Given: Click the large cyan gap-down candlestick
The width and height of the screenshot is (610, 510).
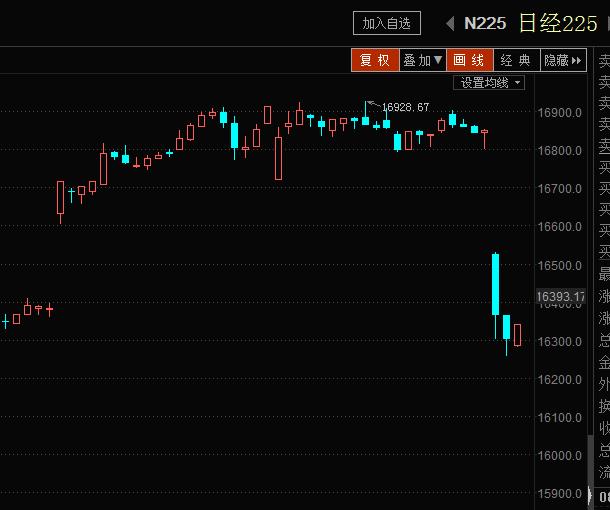Looking at the screenshot, I should pyautogui.click(x=495, y=284).
